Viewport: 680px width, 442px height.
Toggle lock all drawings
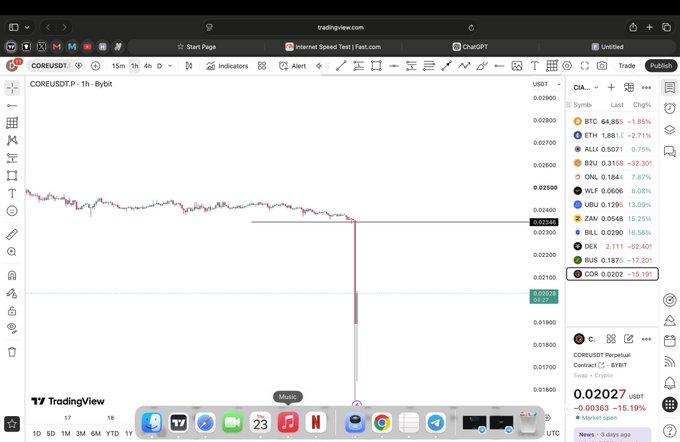tap(12, 311)
